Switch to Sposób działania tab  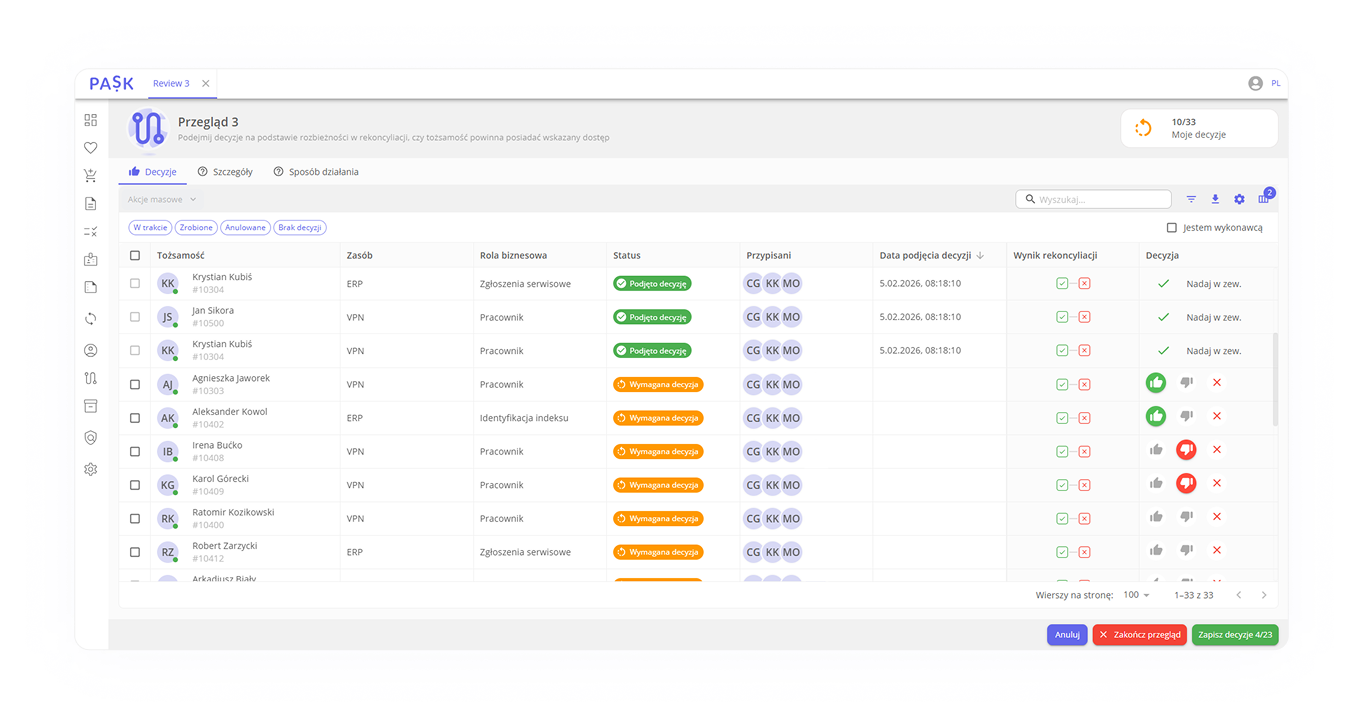(x=316, y=172)
